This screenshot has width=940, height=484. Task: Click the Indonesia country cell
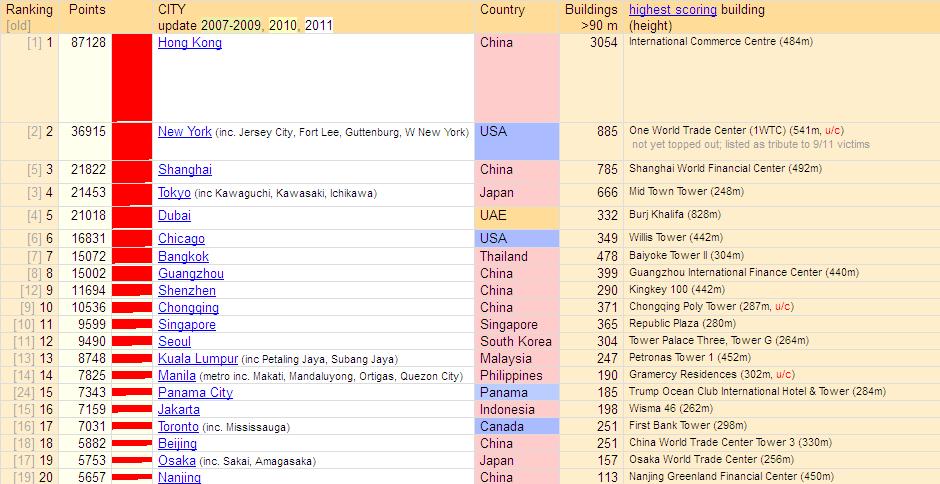click(x=516, y=410)
